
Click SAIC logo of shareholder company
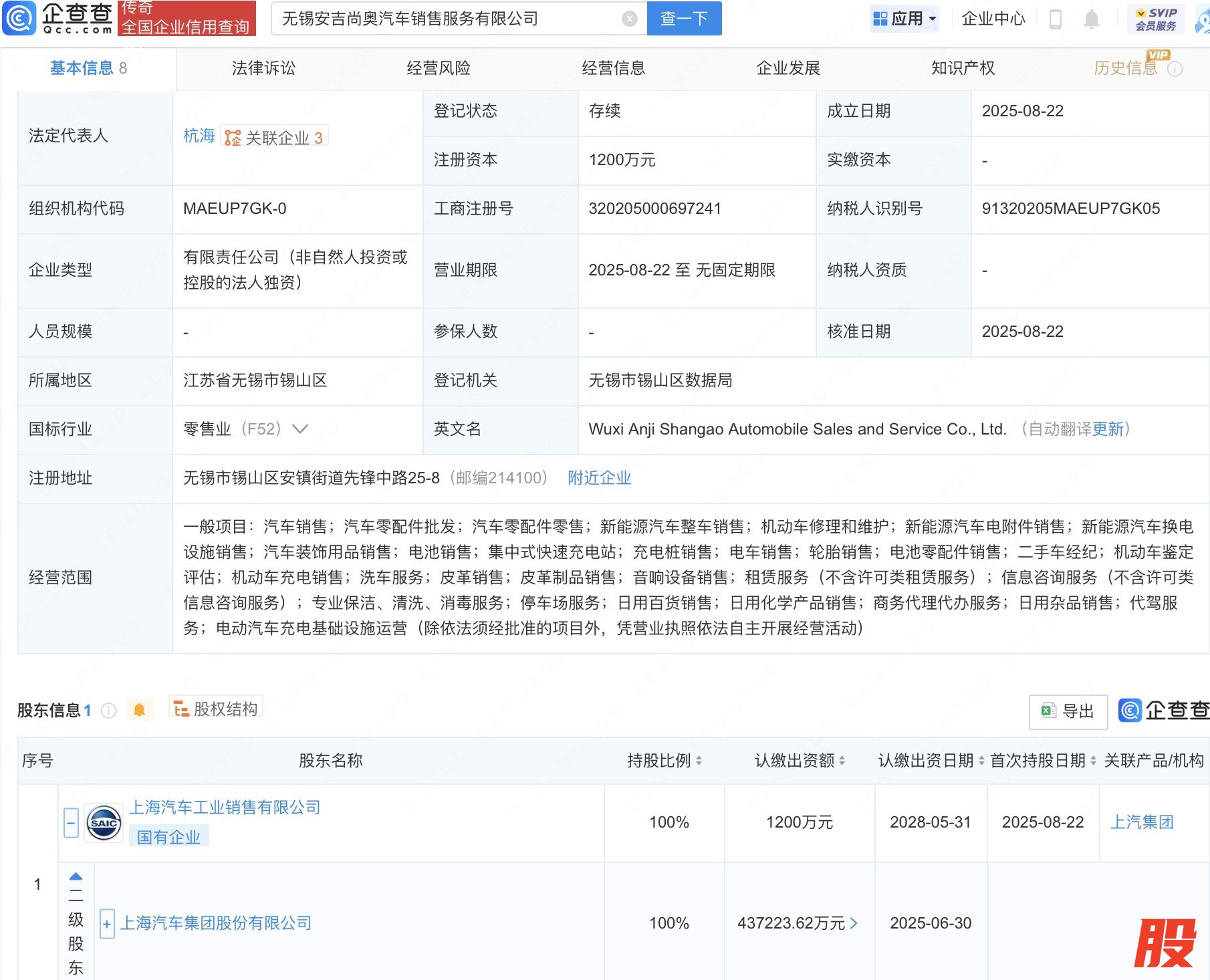(104, 822)
